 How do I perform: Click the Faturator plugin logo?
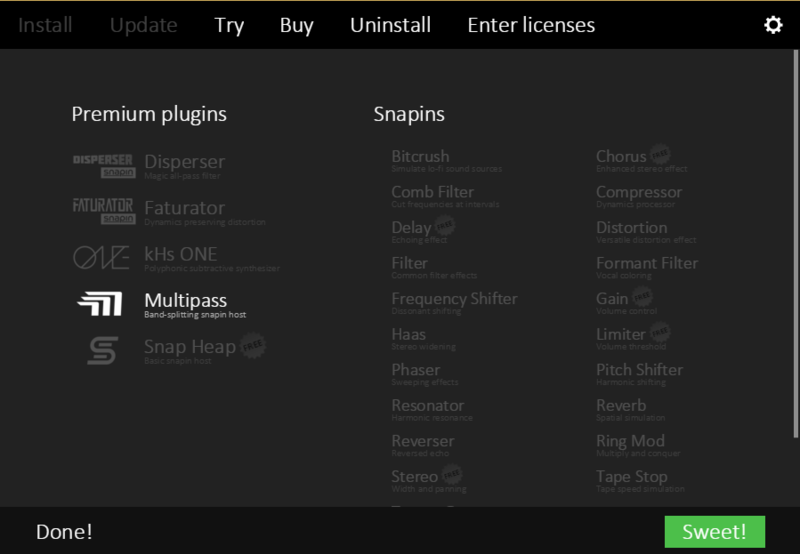103,212
